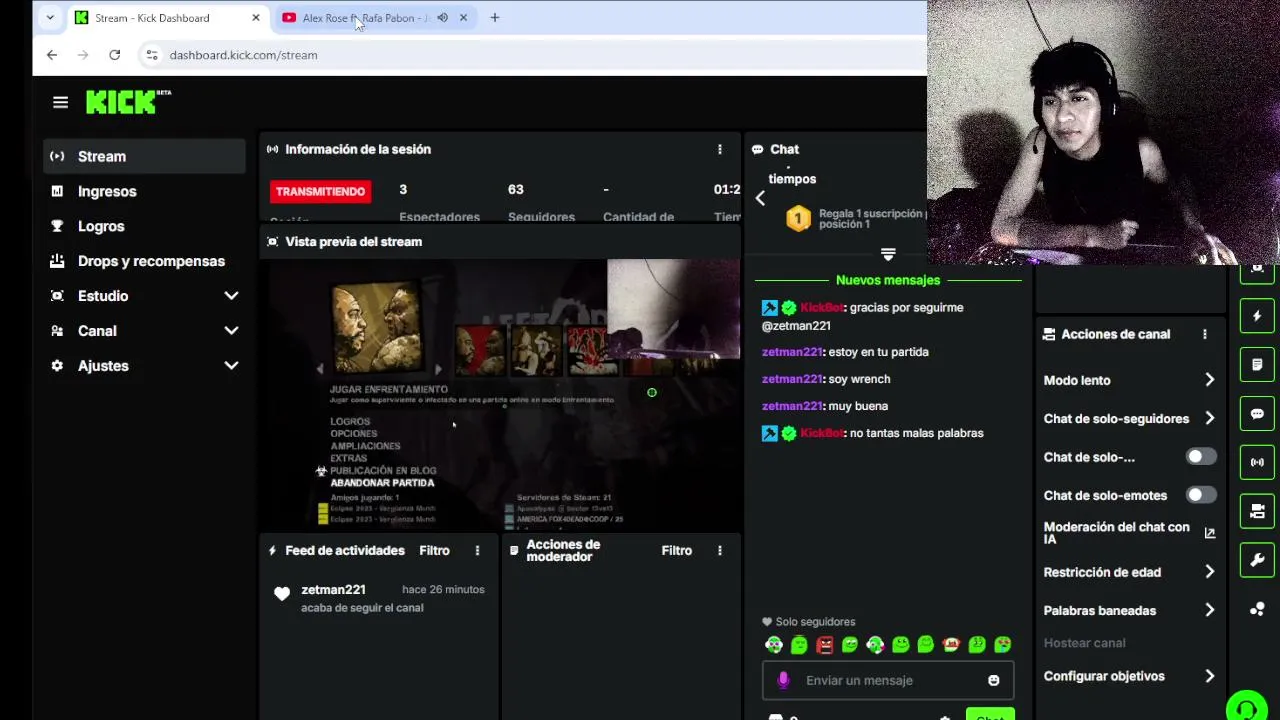
Task: Open options menu for Feed de actividades
Action: [x=477, y=550]
